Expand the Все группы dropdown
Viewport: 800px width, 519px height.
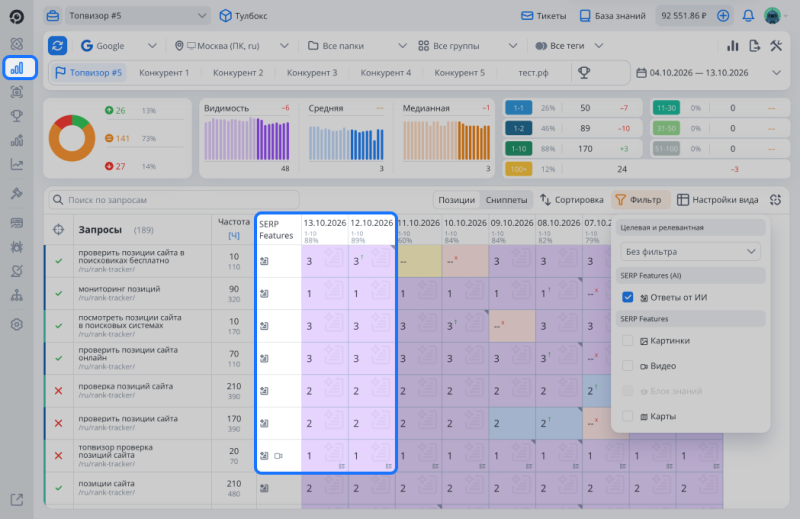pos(467,45)
